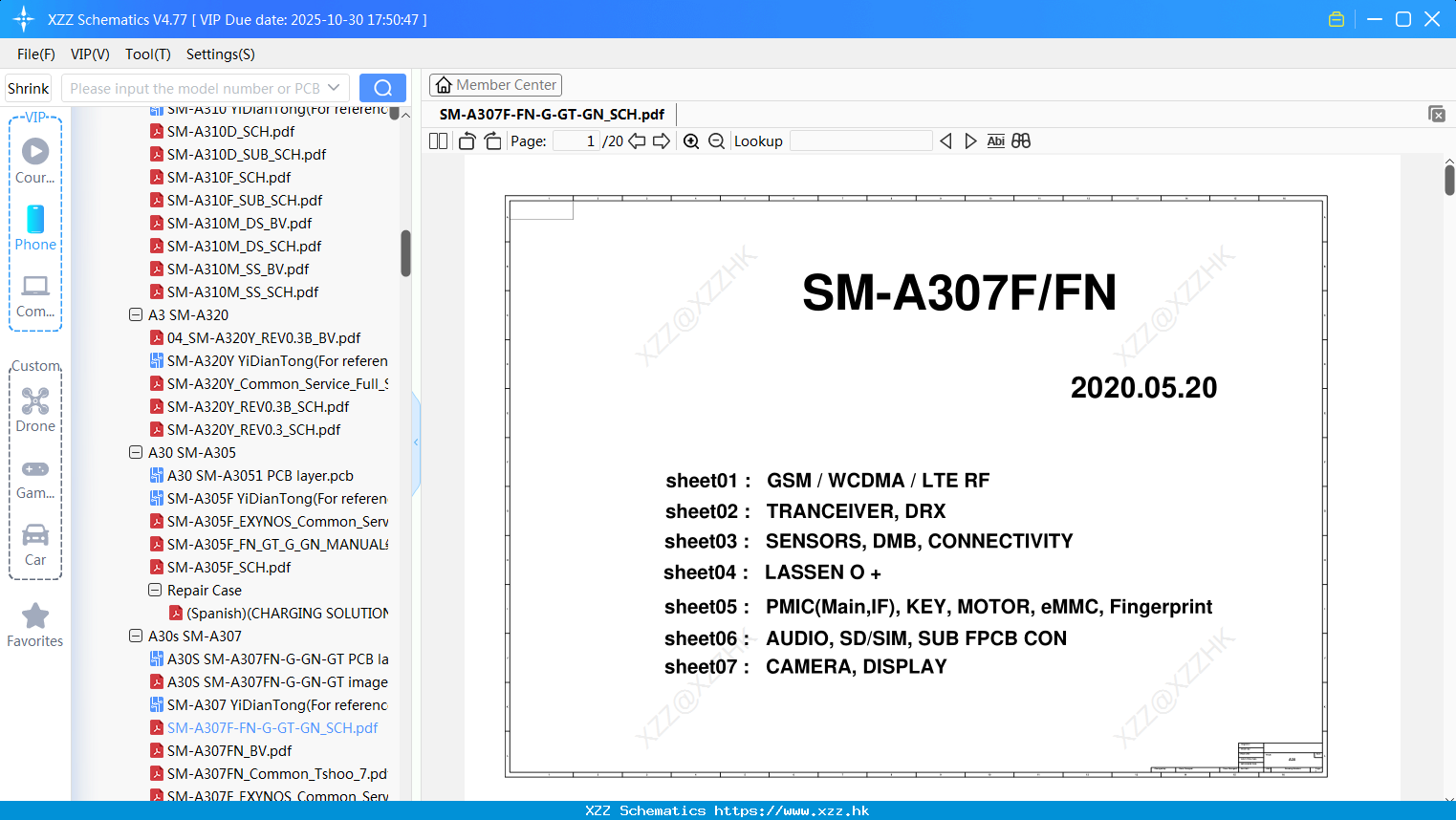Open the Spanish CHARGING SOLUTION file
Screen dimensions: 1456x820
tap(279, 613)
